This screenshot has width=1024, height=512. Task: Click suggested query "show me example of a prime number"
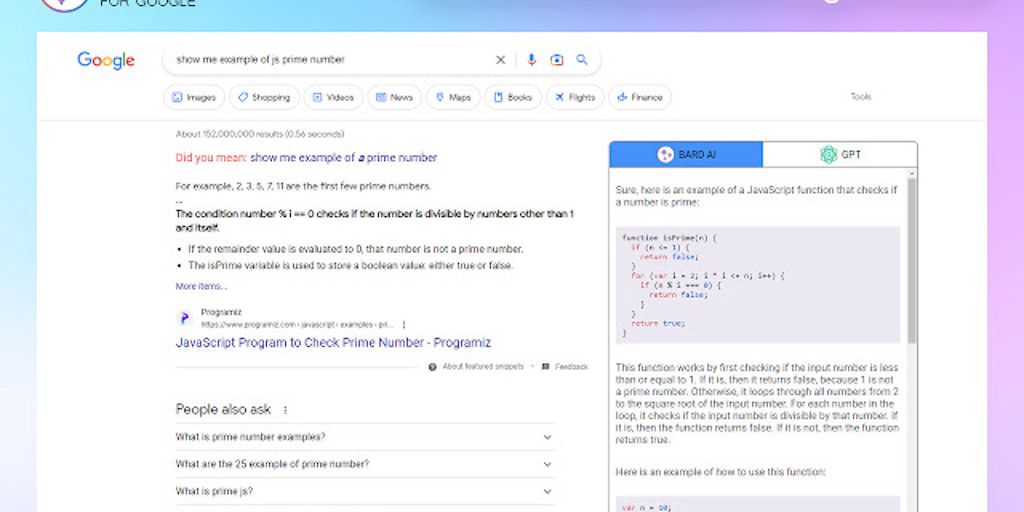344,157
